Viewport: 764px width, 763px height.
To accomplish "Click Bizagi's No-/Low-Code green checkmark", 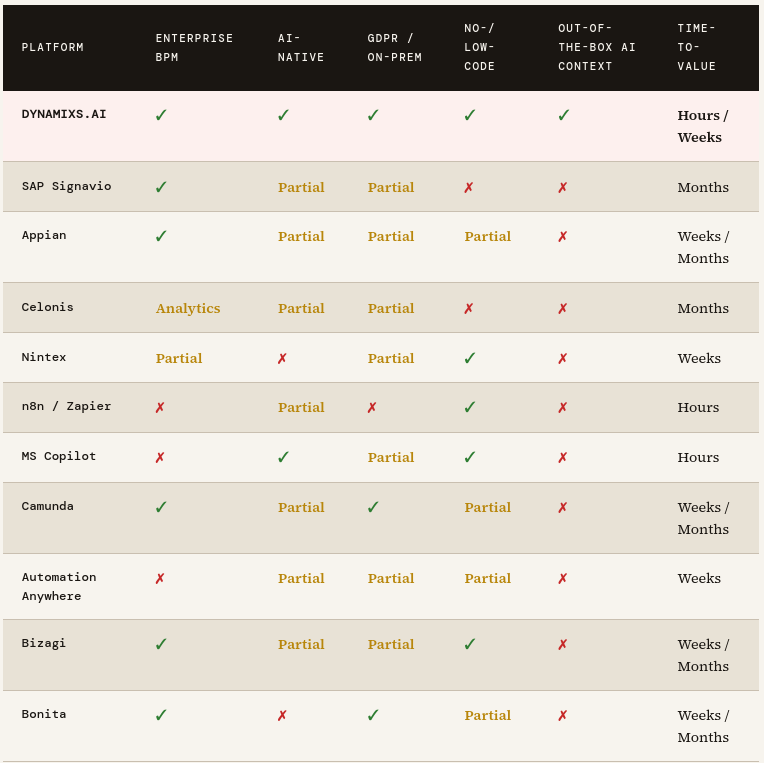I will pyautogui.click(x=469, y=644).
